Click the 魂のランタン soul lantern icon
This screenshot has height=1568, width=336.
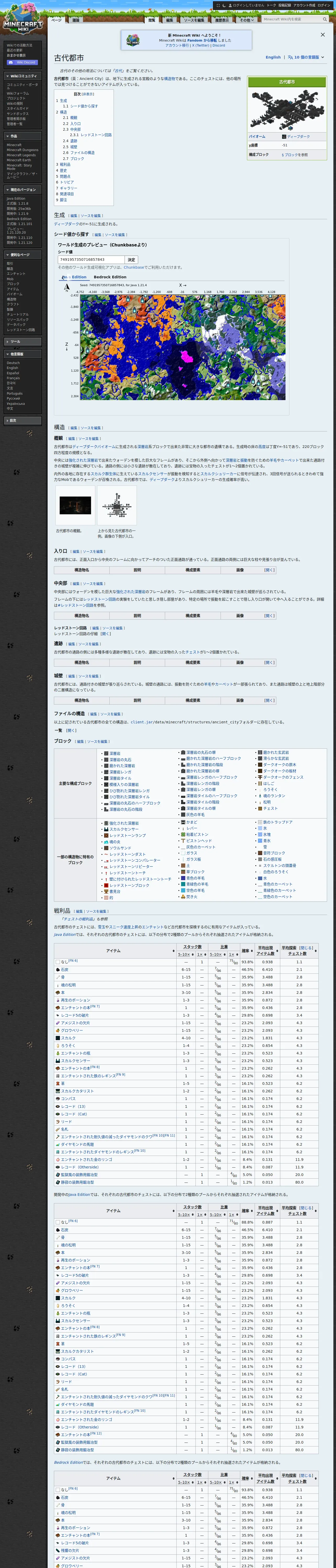coord(260,795)
